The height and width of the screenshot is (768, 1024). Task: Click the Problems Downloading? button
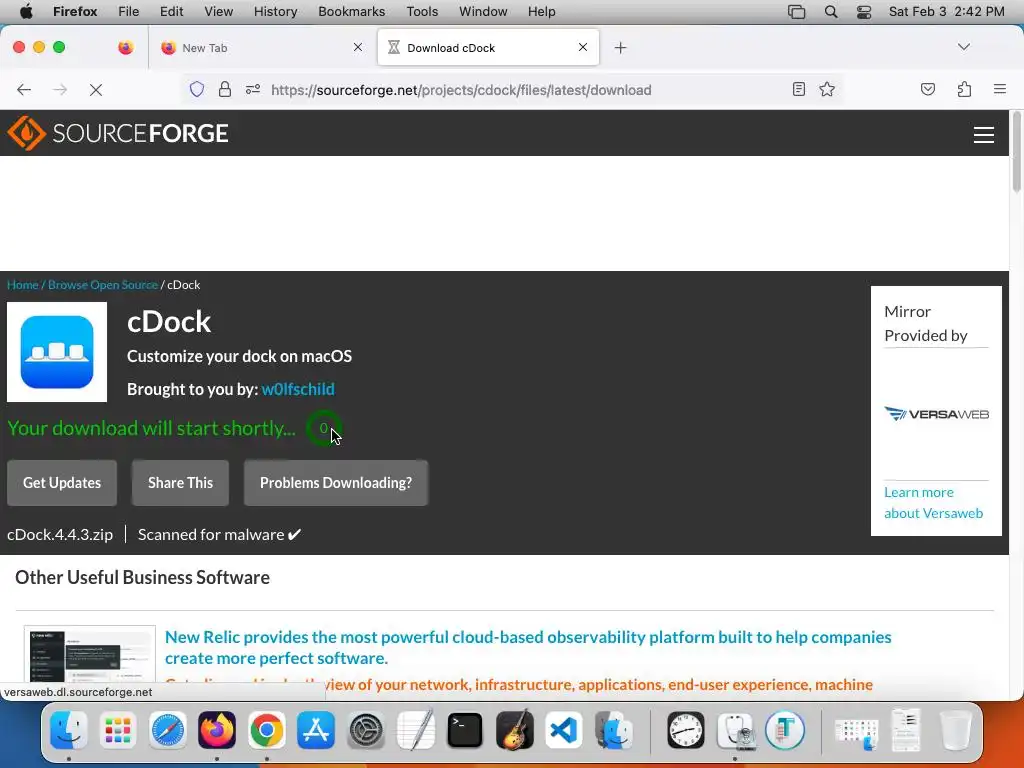pos(336,483)
